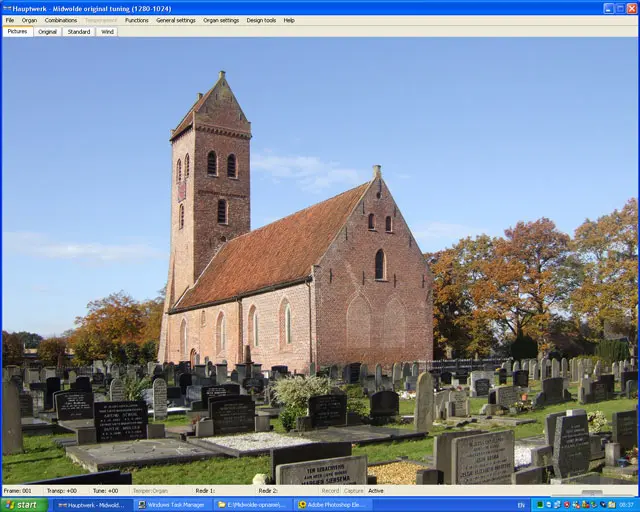Switch to the Pictures tab
This screenshot has width=640, height=512.
(x=17, y=32)
